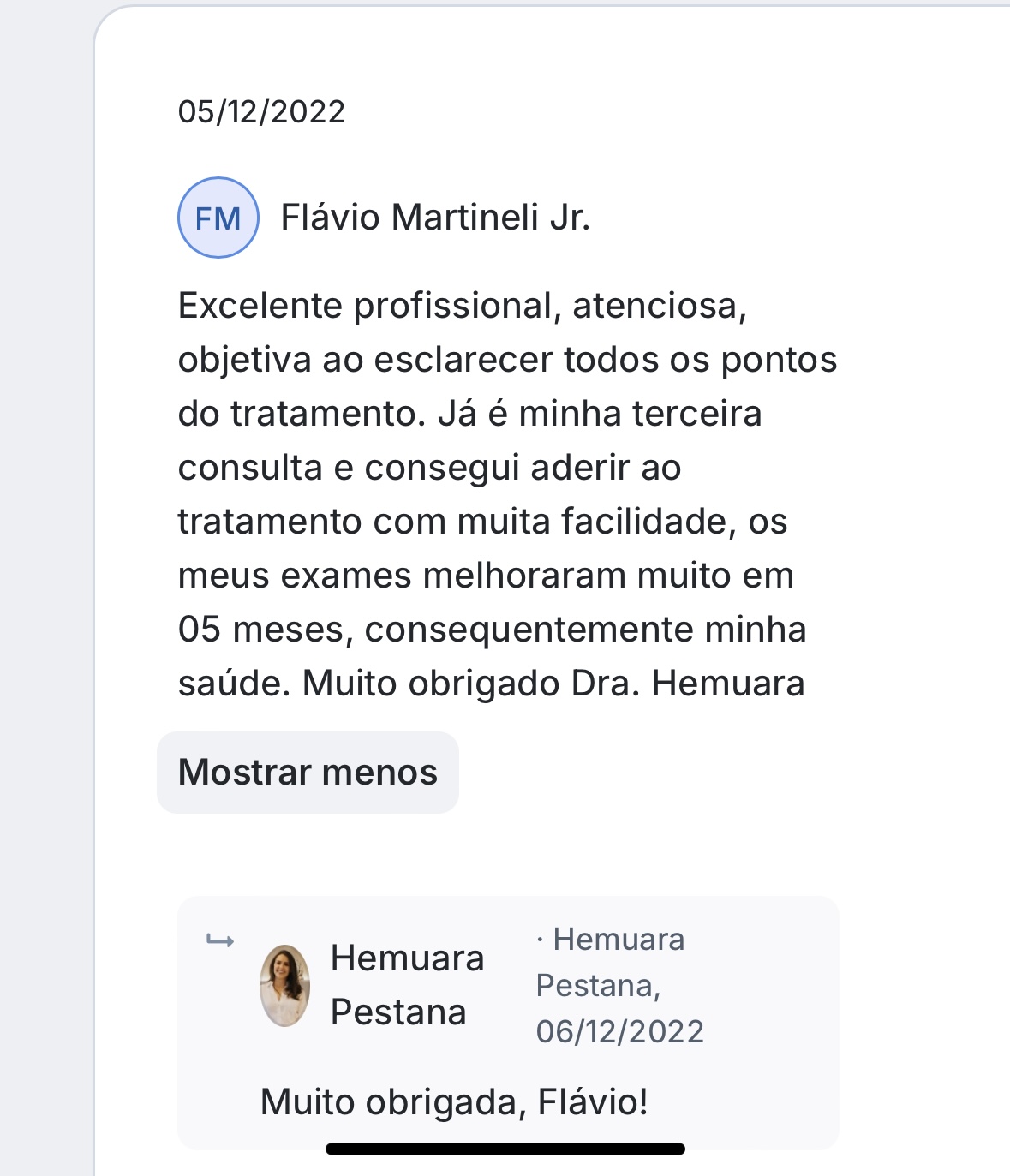This screenshot has width=1010, height=1176.
Task: Click the Muito obrigado Dra. Hemuara line
Action: pyautogui.click(x=491, y=684)
